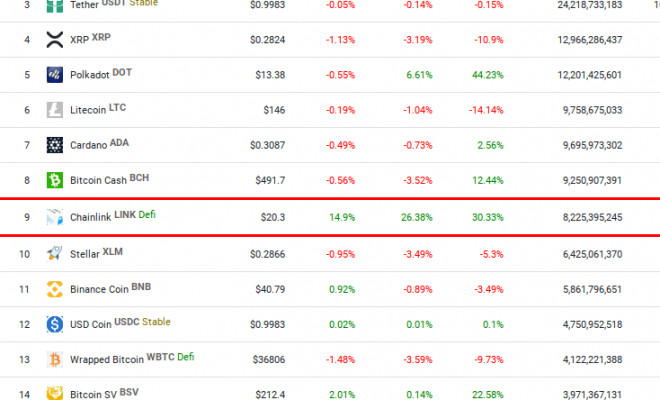Image resolution: width=660 pixels, height=400 pixels.
Task: Open the Cardano coin page
Action: coord(88,145)
